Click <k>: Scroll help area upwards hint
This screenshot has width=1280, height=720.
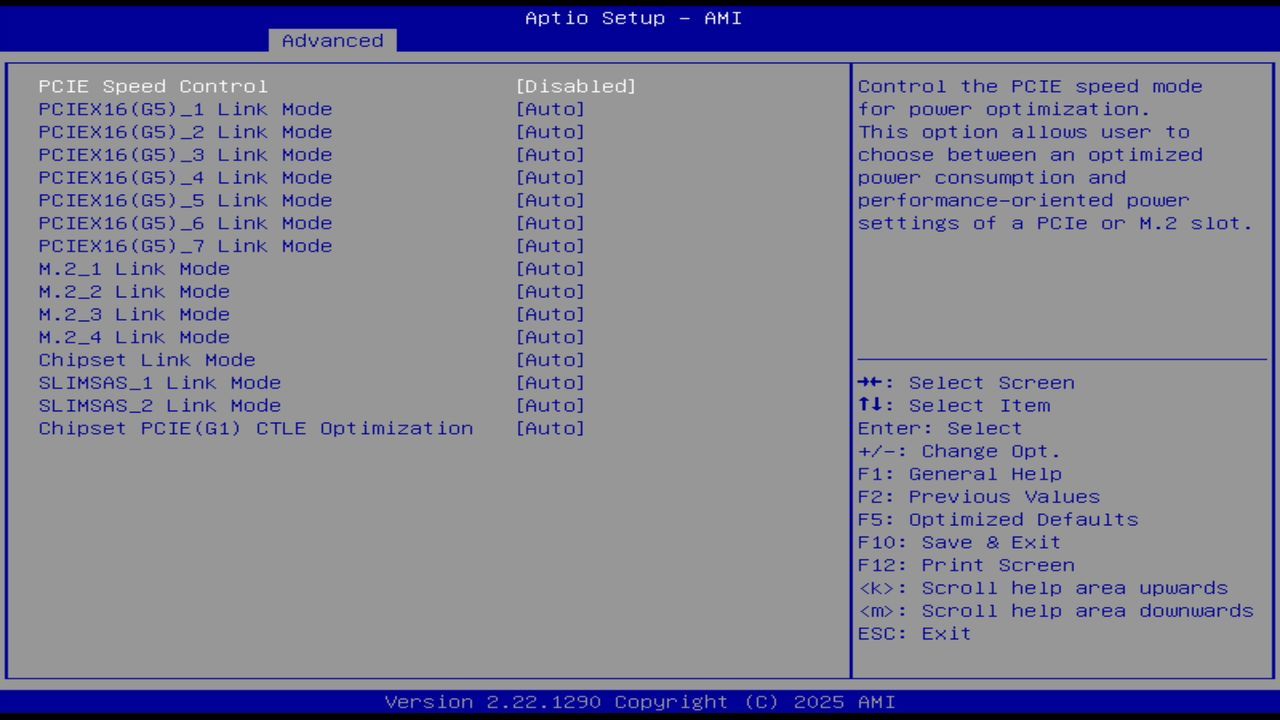coord(1042,588)
